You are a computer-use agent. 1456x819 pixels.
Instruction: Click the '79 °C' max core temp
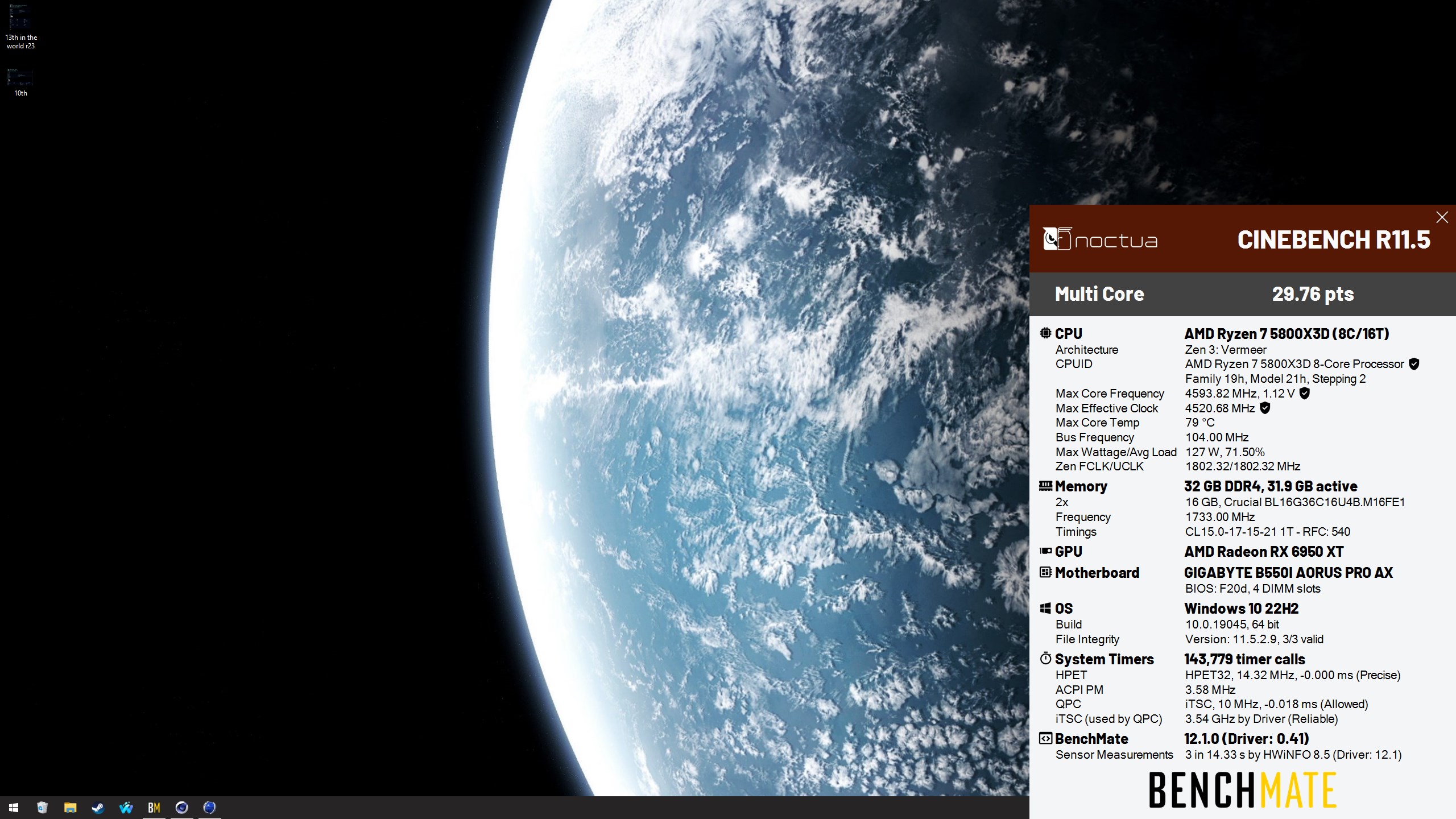[1199, 423]
